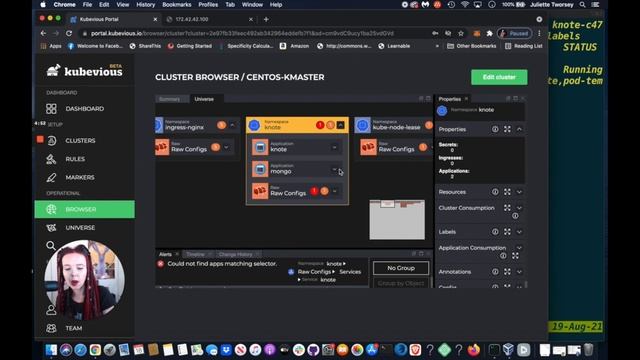The image size is (640, 360).
Task: Expand the Annotations section chevron
Action: 519,271
